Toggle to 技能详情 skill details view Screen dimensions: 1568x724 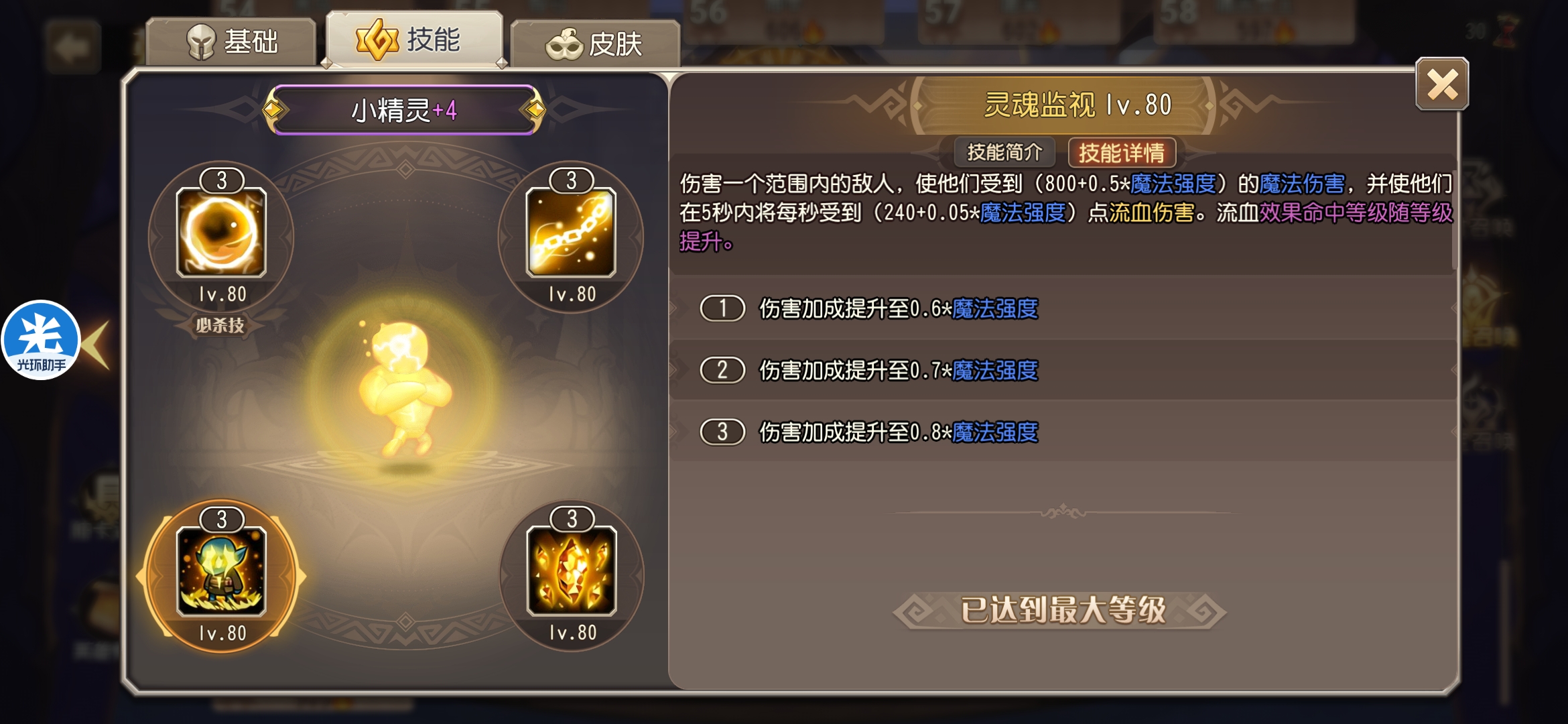tap(1122, 153)
